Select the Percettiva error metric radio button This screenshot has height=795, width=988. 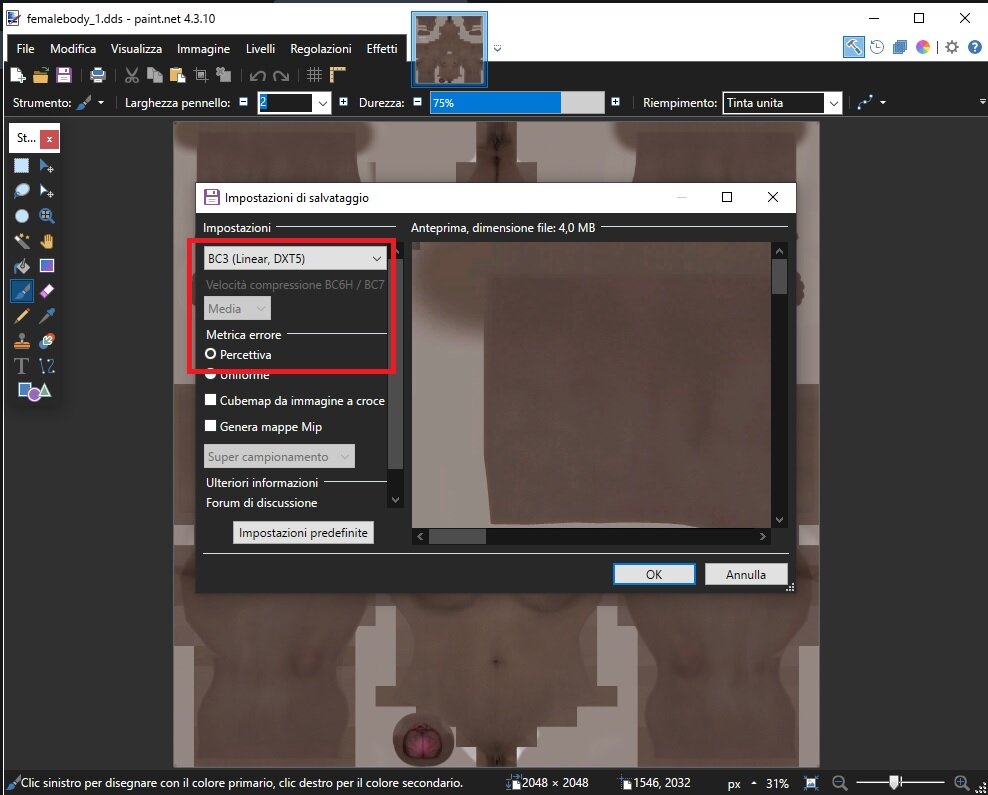(210, 354)
